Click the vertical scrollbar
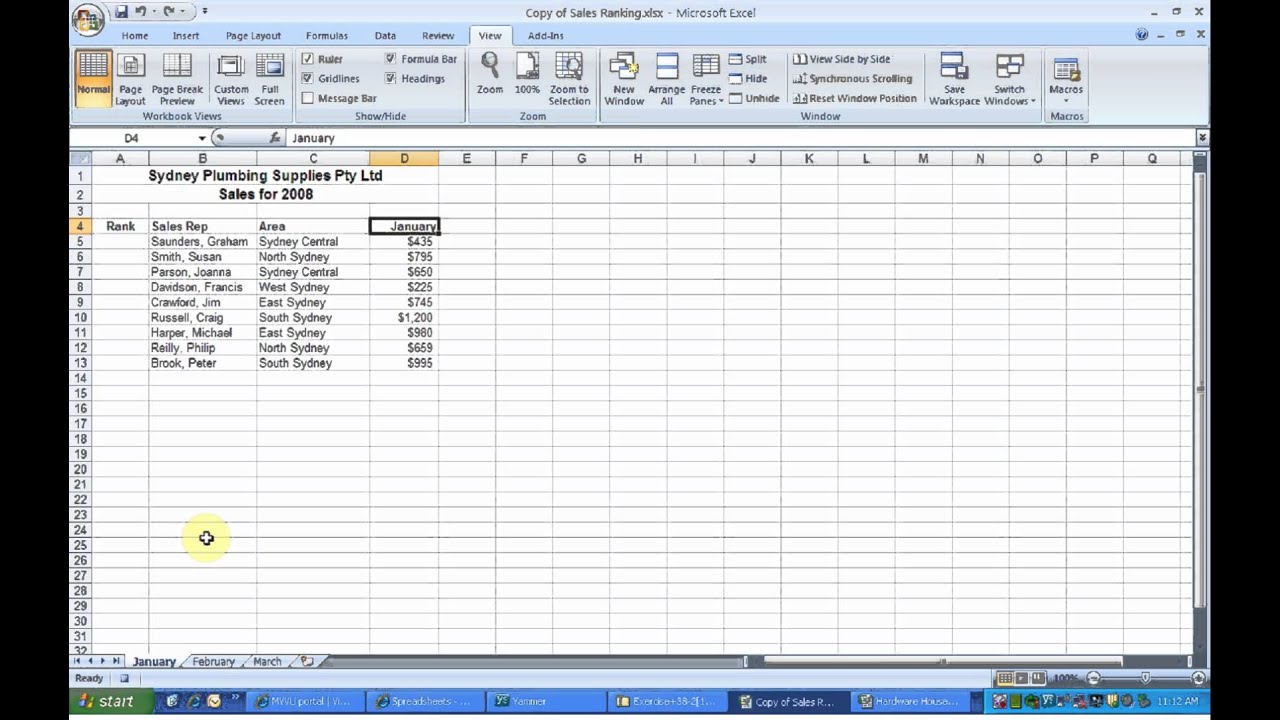 click(x=1201, y=390)
